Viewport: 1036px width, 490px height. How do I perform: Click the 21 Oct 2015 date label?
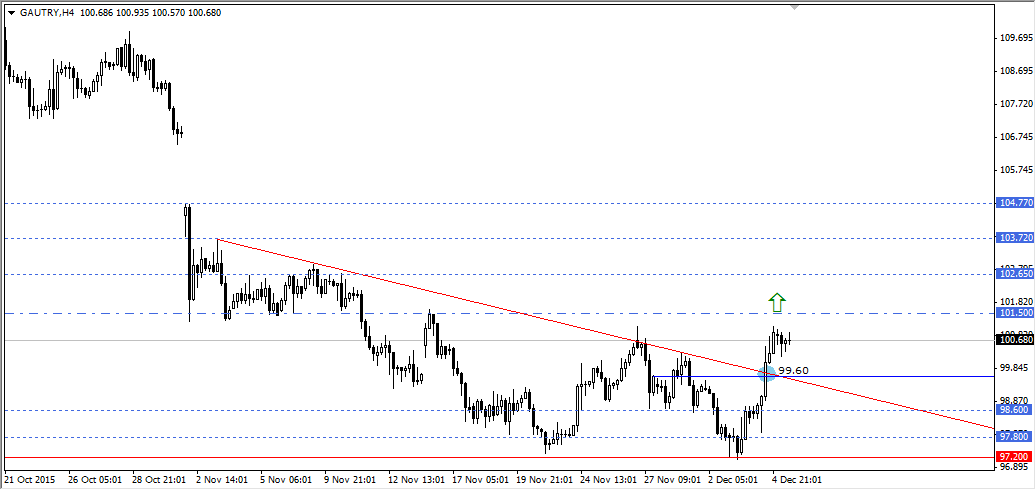click(30, 480)
